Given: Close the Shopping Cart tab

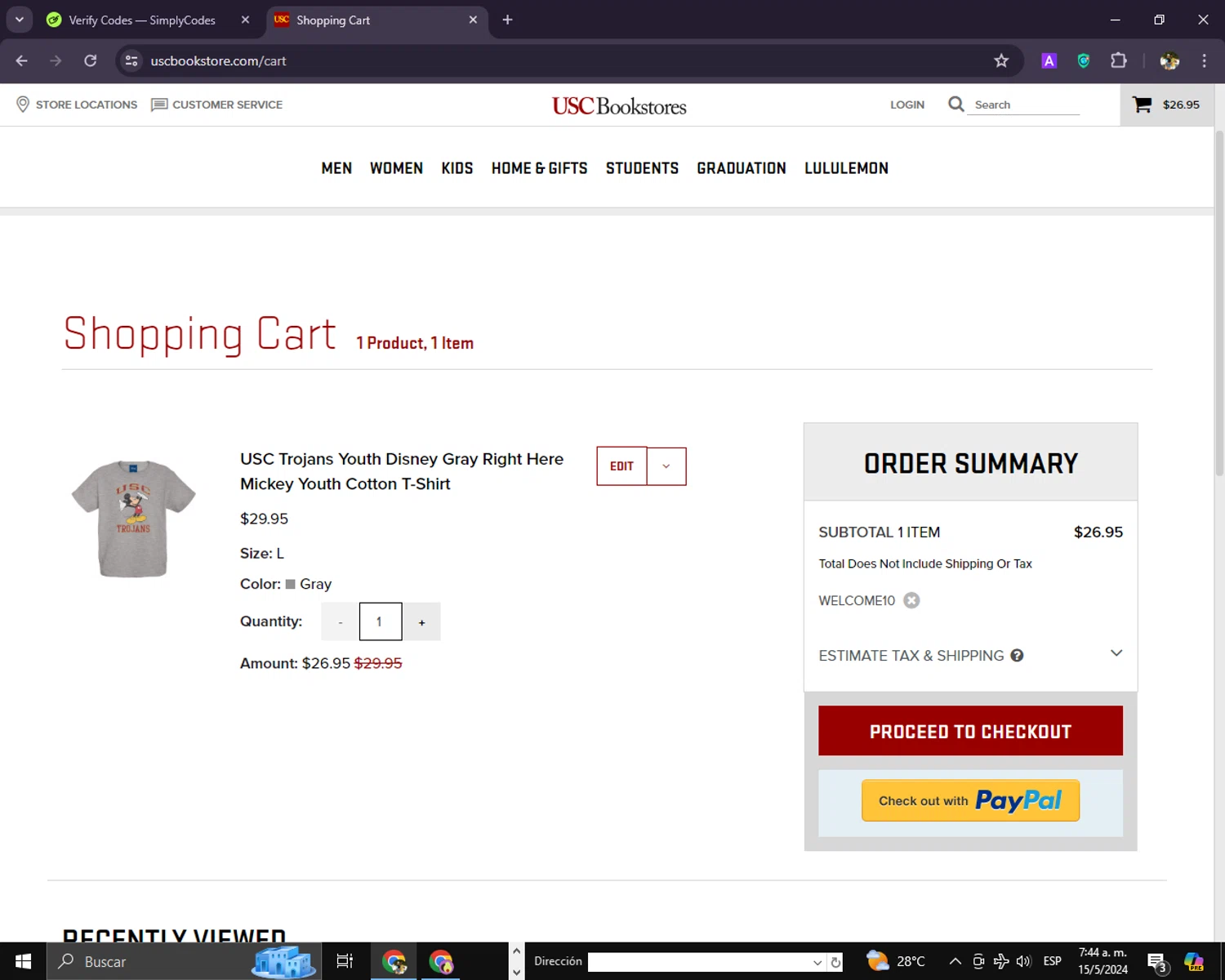Looking at the screenshot, I should pos(473,20).
